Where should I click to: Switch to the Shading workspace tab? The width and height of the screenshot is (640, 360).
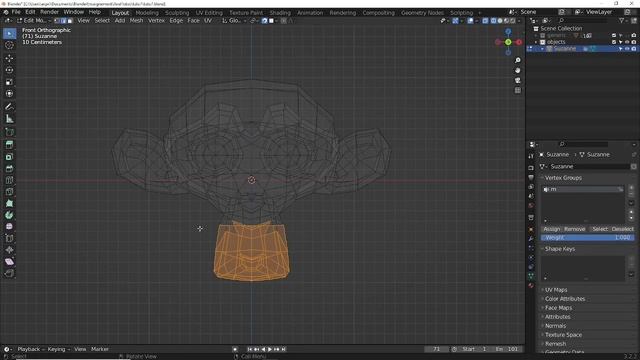click(x=280, y=13)
